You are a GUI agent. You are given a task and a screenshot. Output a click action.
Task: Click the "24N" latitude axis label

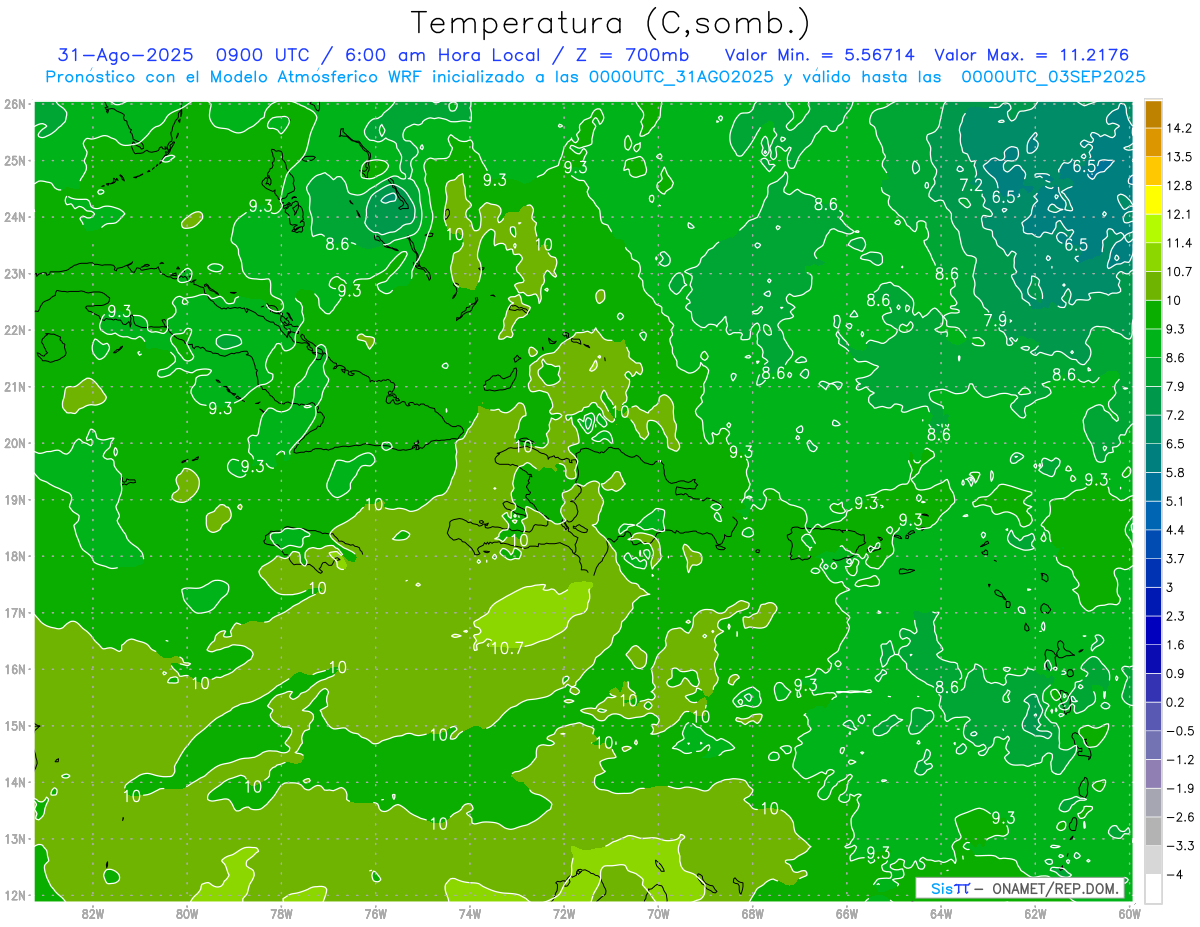pos(15,217)
